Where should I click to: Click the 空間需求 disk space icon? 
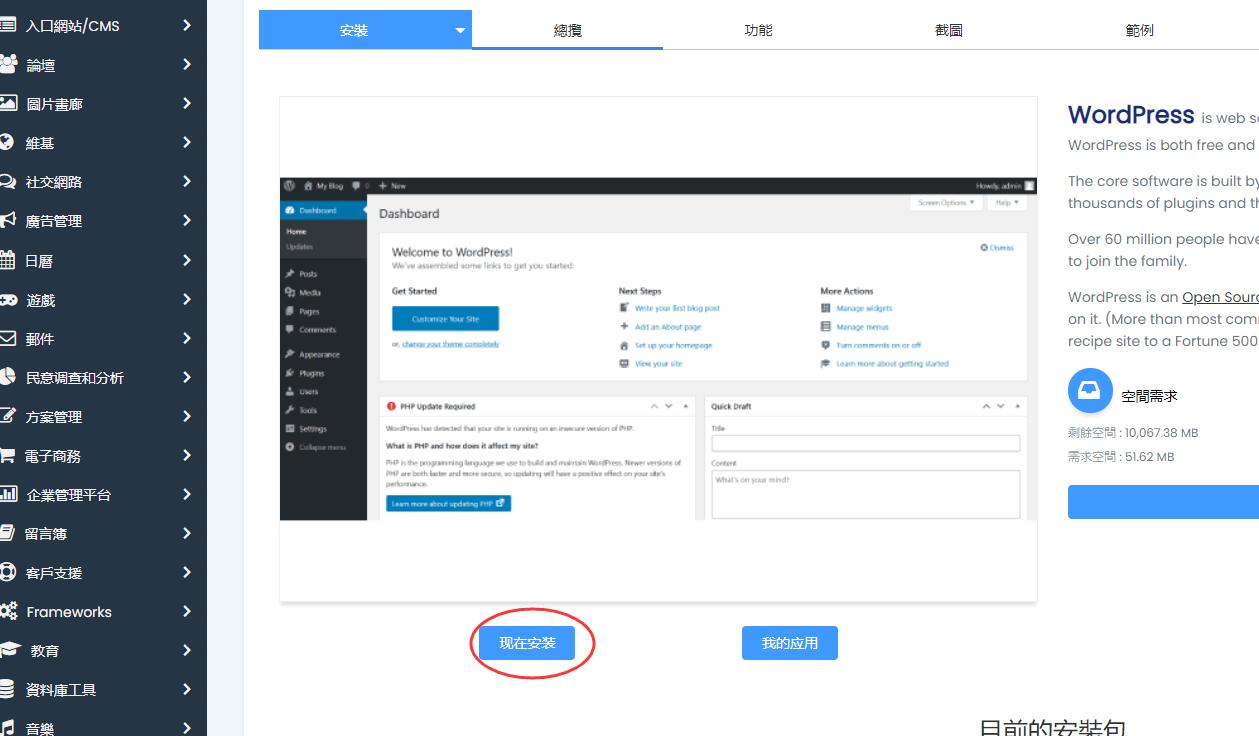(1090, 391)
